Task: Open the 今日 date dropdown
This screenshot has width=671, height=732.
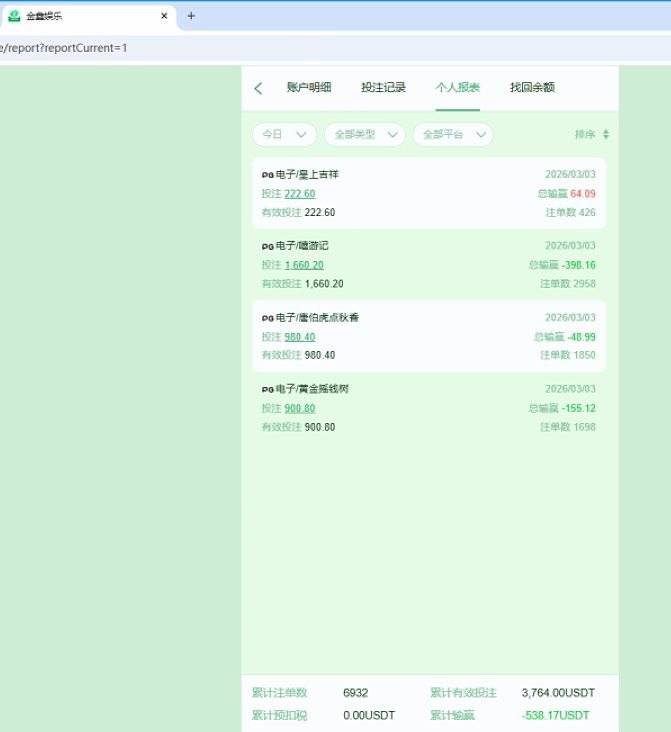Action: [284, 134]
